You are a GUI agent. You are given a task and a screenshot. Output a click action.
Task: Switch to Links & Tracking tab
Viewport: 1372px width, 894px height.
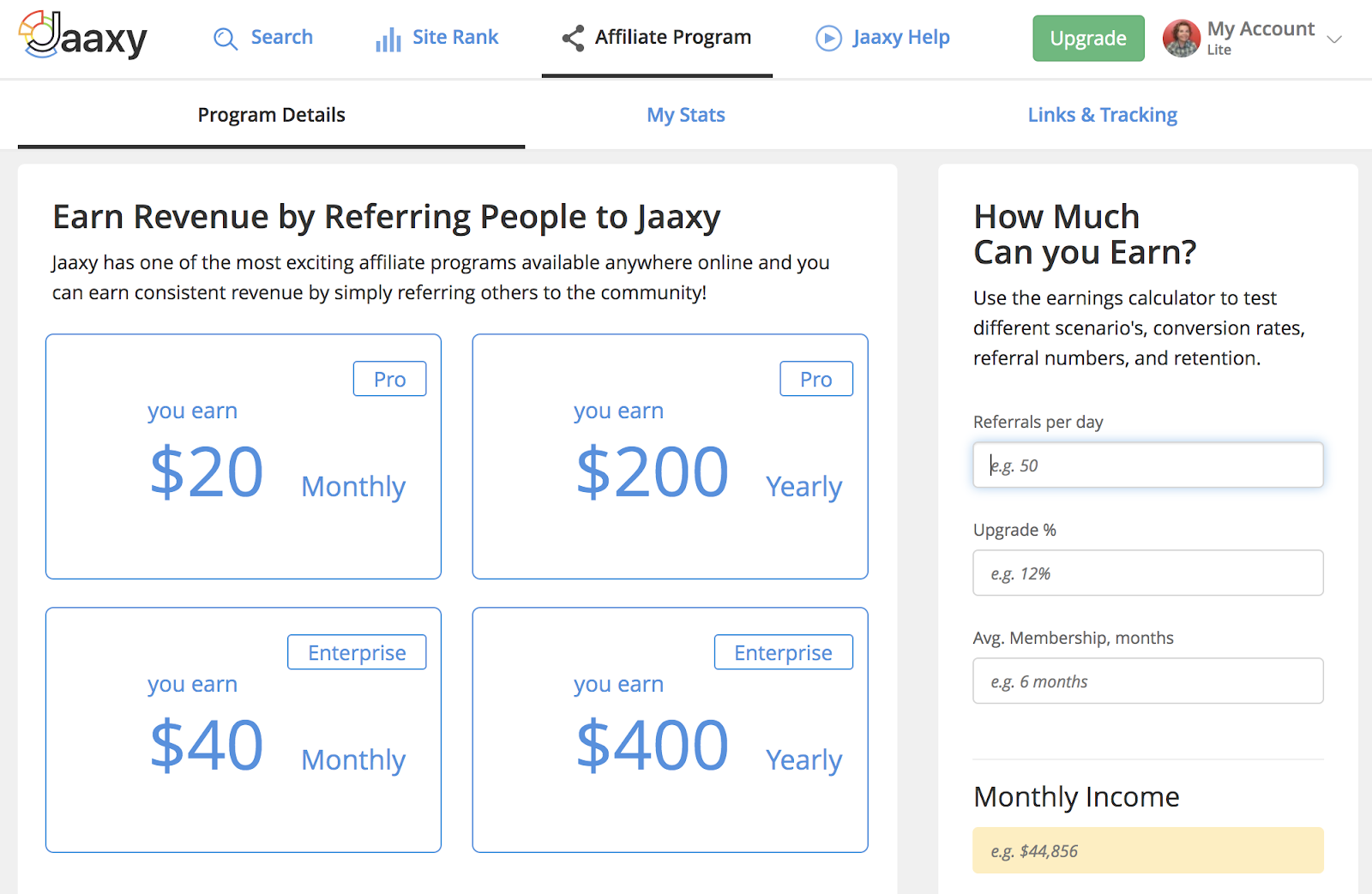(x=1102, y=115)
